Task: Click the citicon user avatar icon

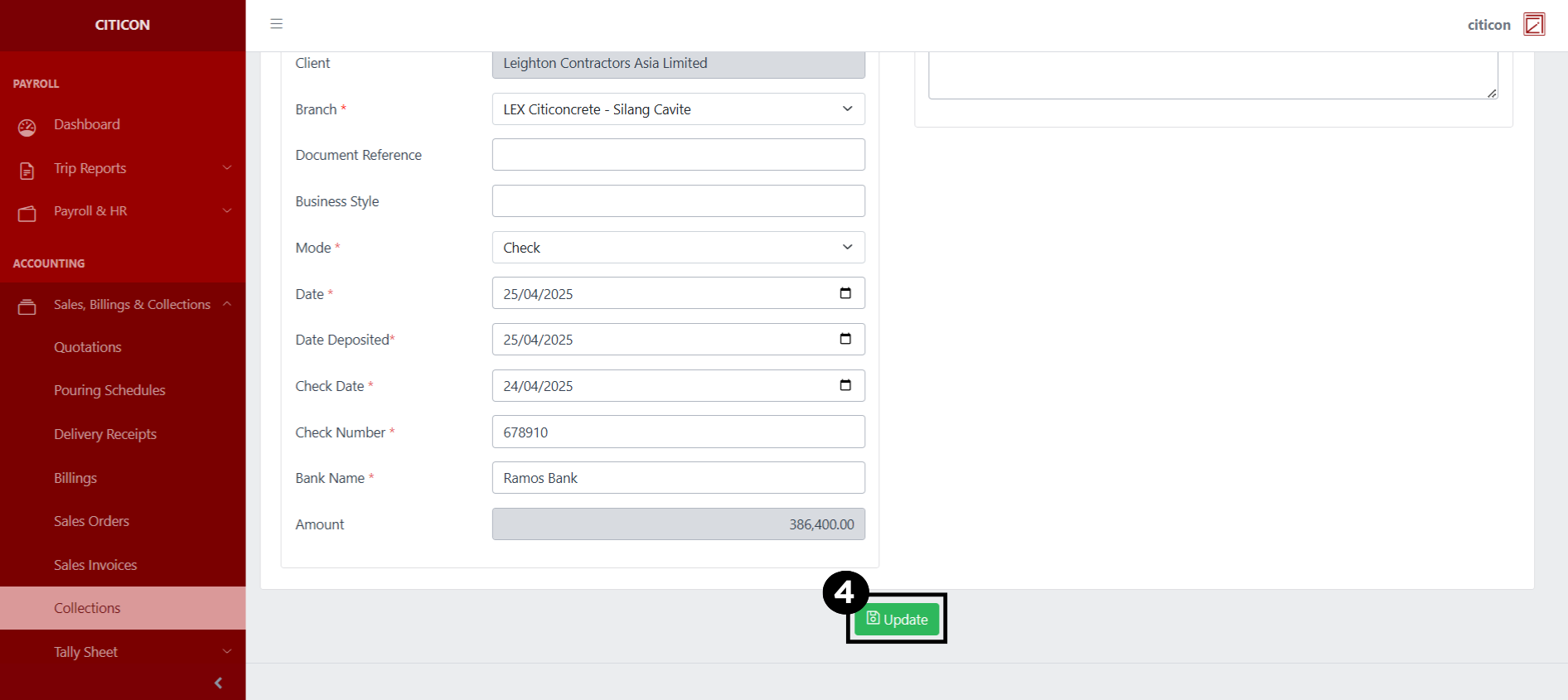Action: click(x=1534, y=25)
